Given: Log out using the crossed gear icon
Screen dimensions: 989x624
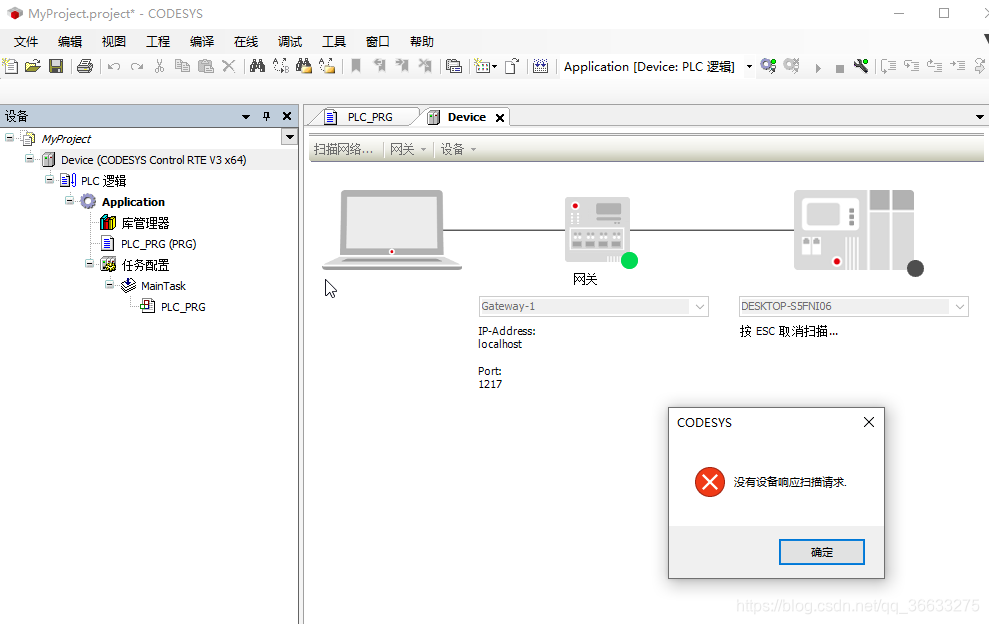Looking at the screenshot, I should pos(792,66).
